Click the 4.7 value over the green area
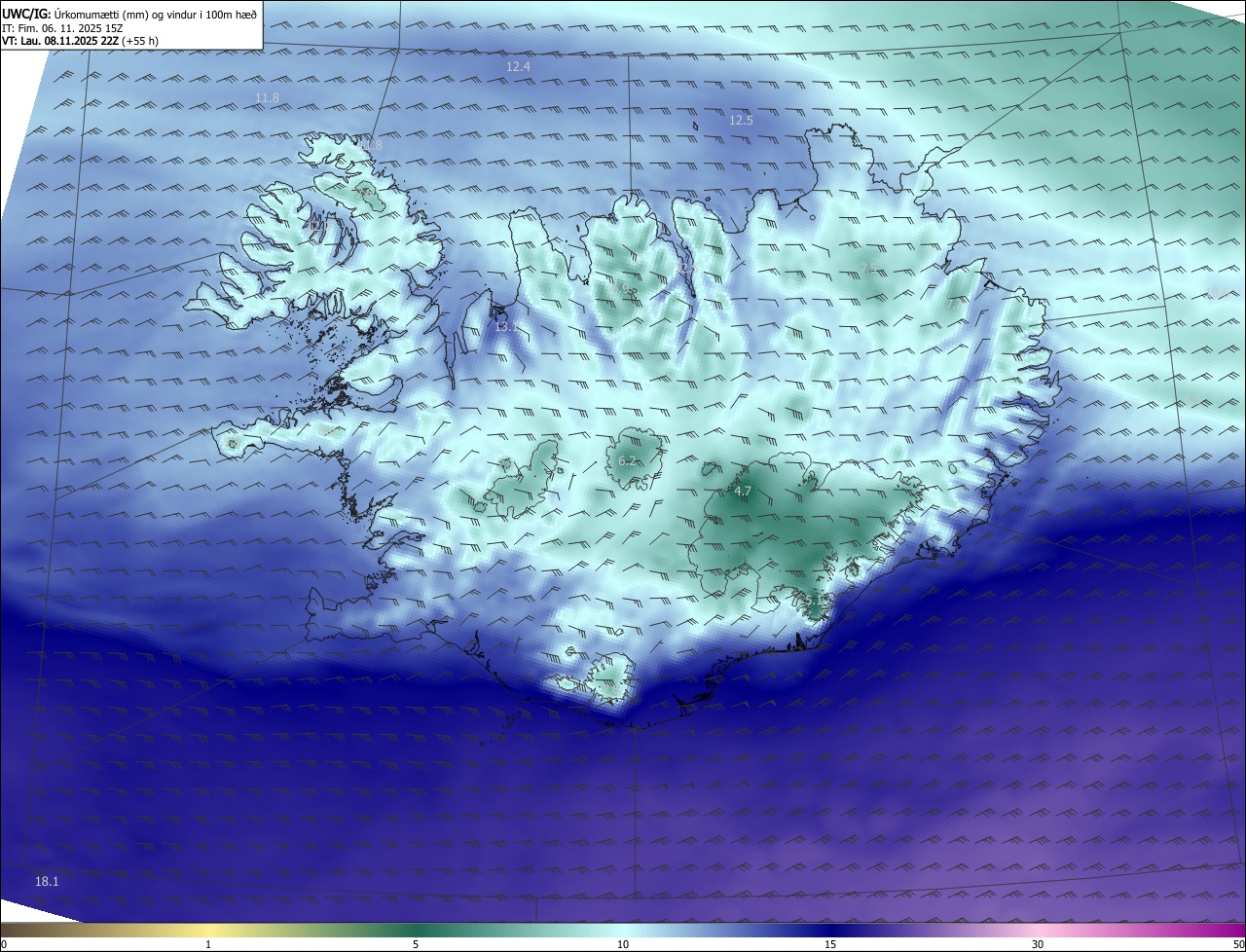Viewport: 1246px width, 952px height. point(742,492)
